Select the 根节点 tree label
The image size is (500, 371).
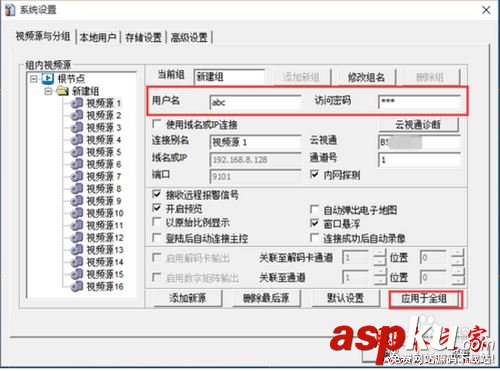click(71, 79)
